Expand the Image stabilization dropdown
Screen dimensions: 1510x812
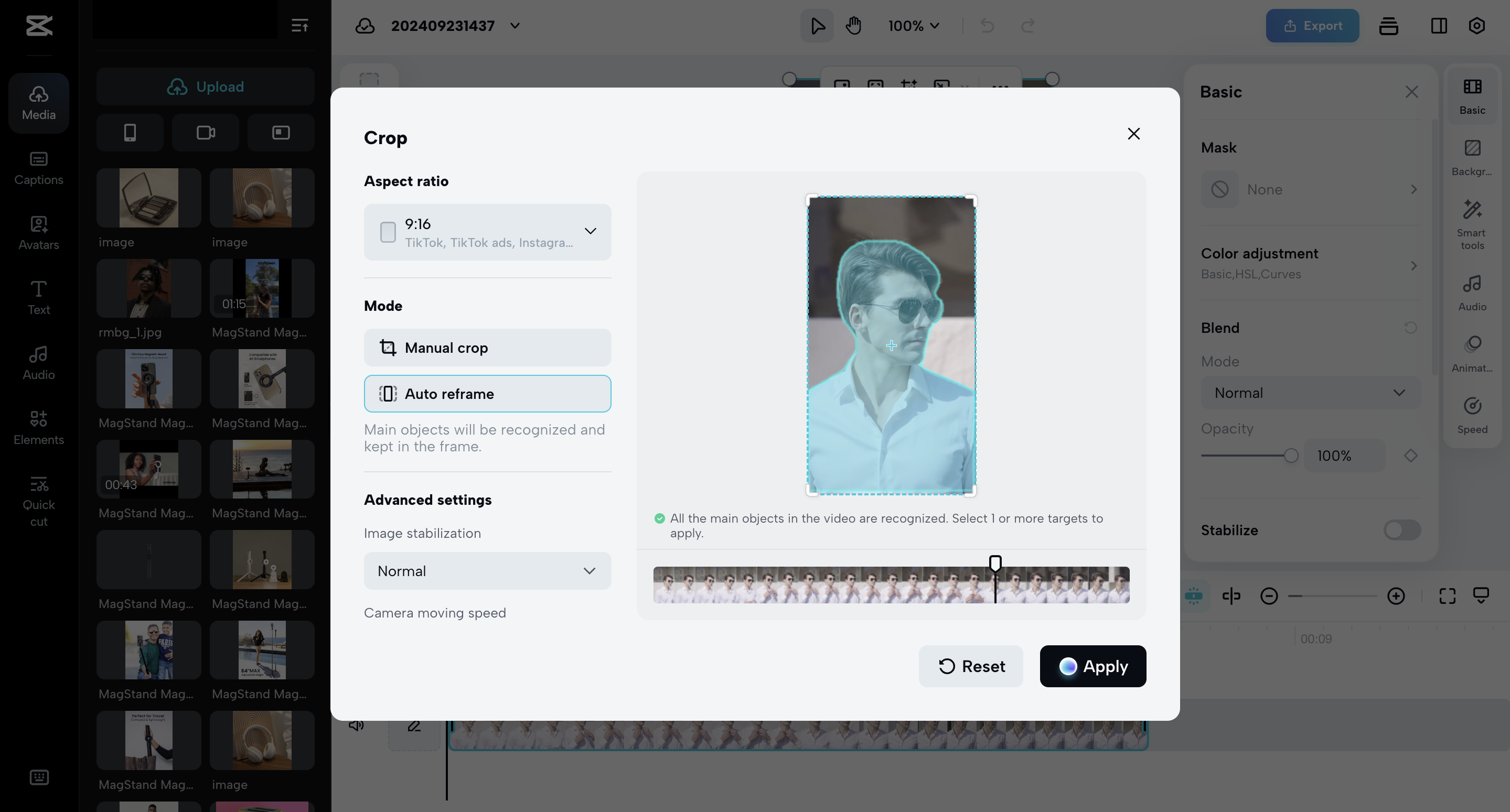590,571
